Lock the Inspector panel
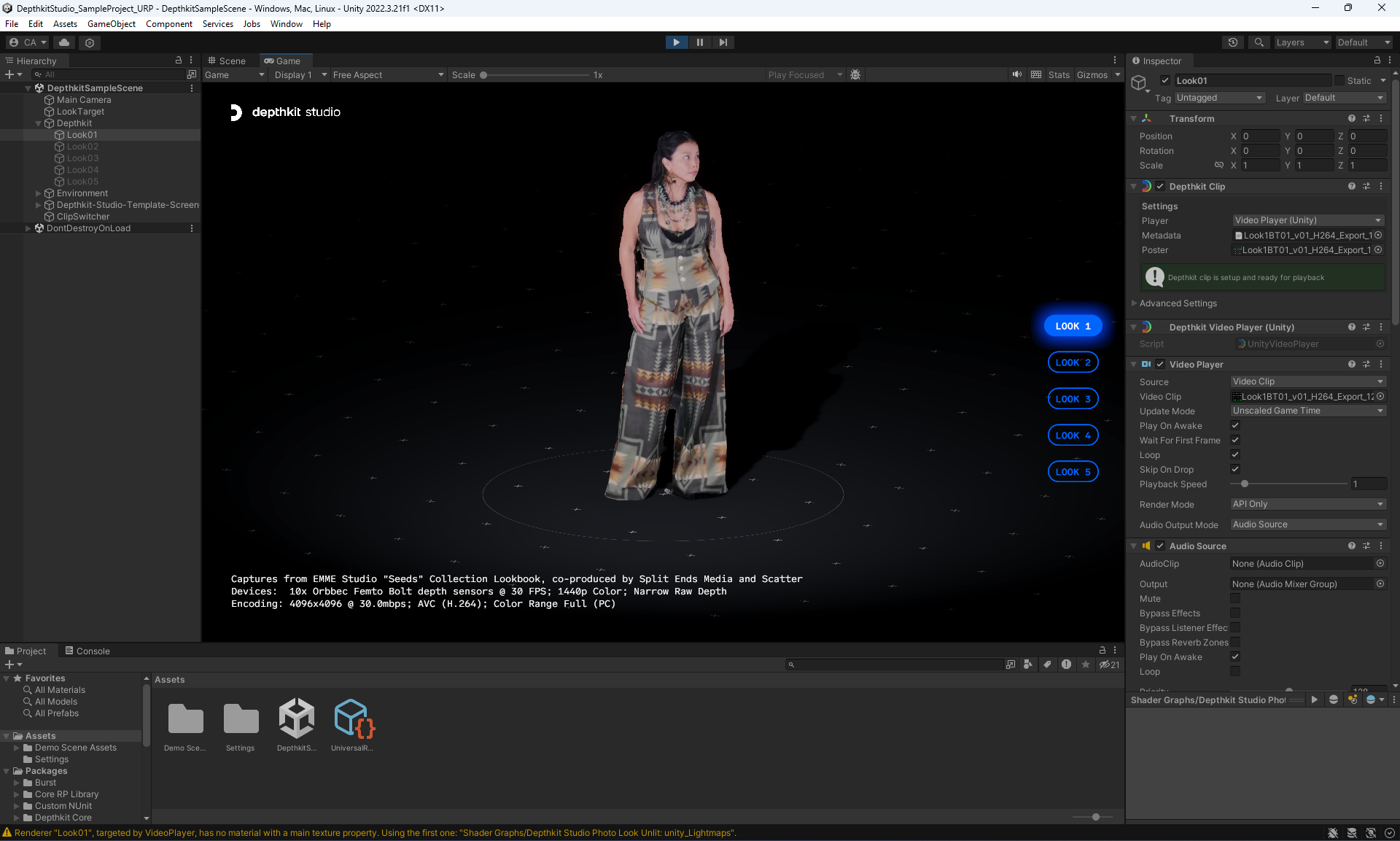Image resolution: width=1400 pixels, height=841 pixels. (x=1377, y=61)
